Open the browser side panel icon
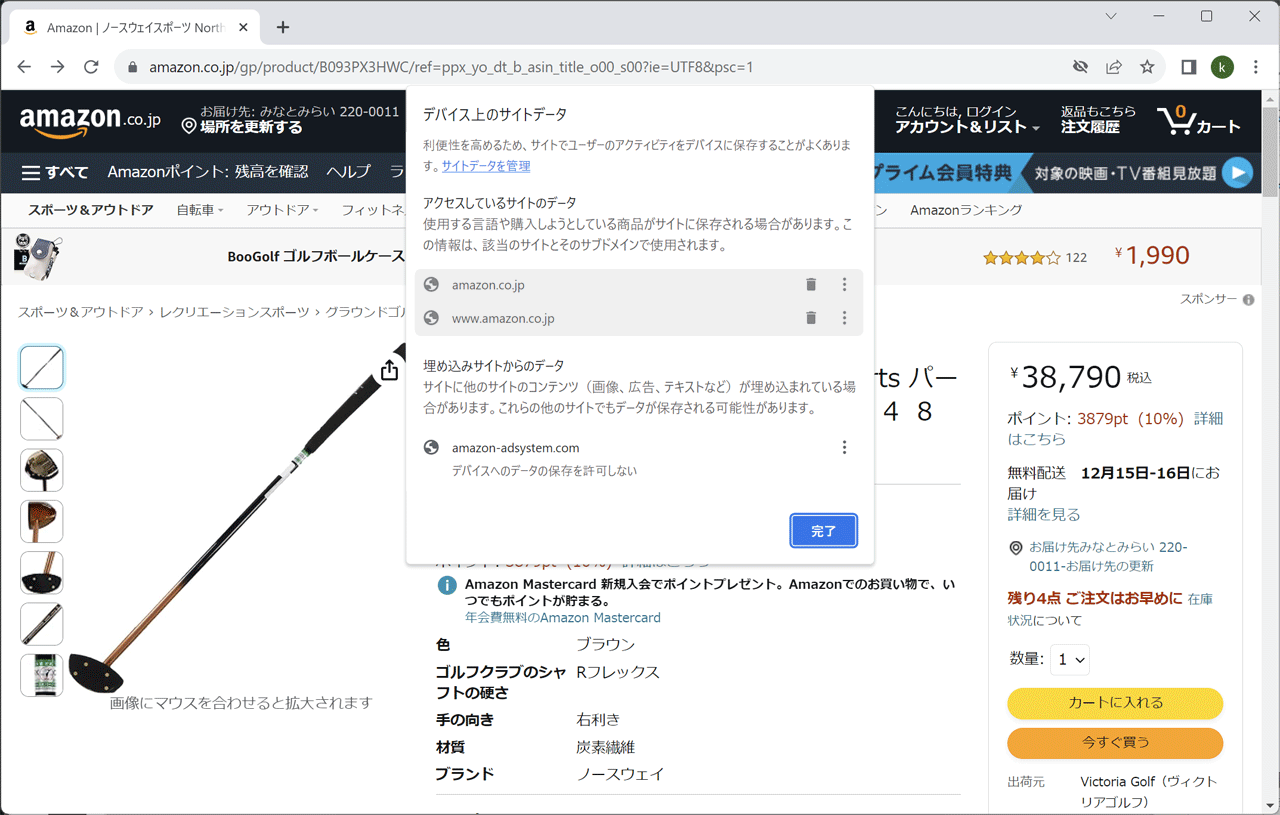This screenshot has height=815, width=1280. tap(1189, 67)
